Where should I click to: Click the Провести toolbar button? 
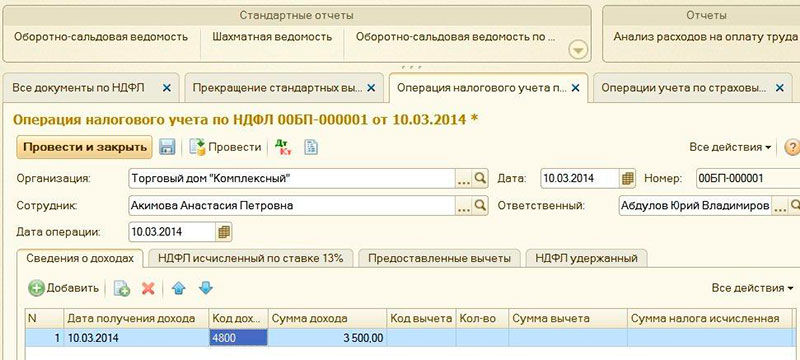point(226,147)
